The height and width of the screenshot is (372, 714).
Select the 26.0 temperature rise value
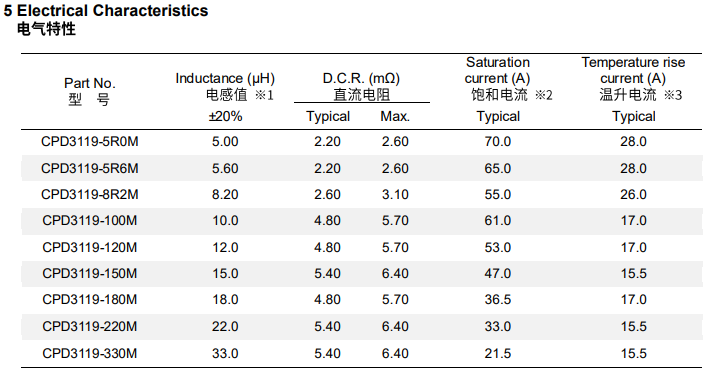tap(633, 194)
